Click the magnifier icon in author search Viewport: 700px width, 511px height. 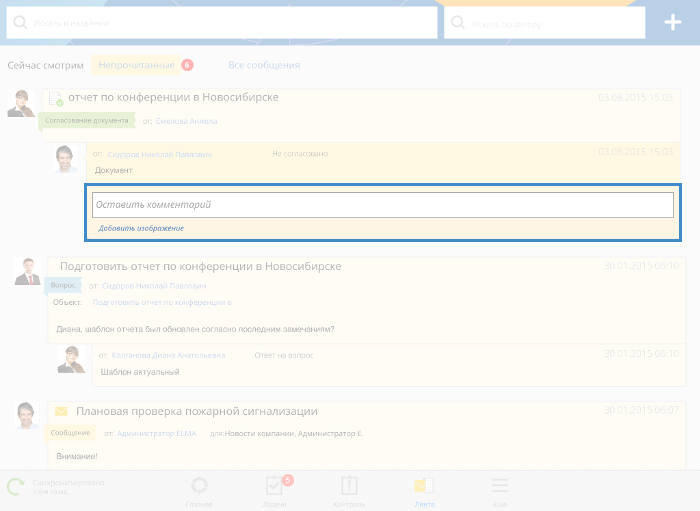pyautogui.click(x=458, y=22)
